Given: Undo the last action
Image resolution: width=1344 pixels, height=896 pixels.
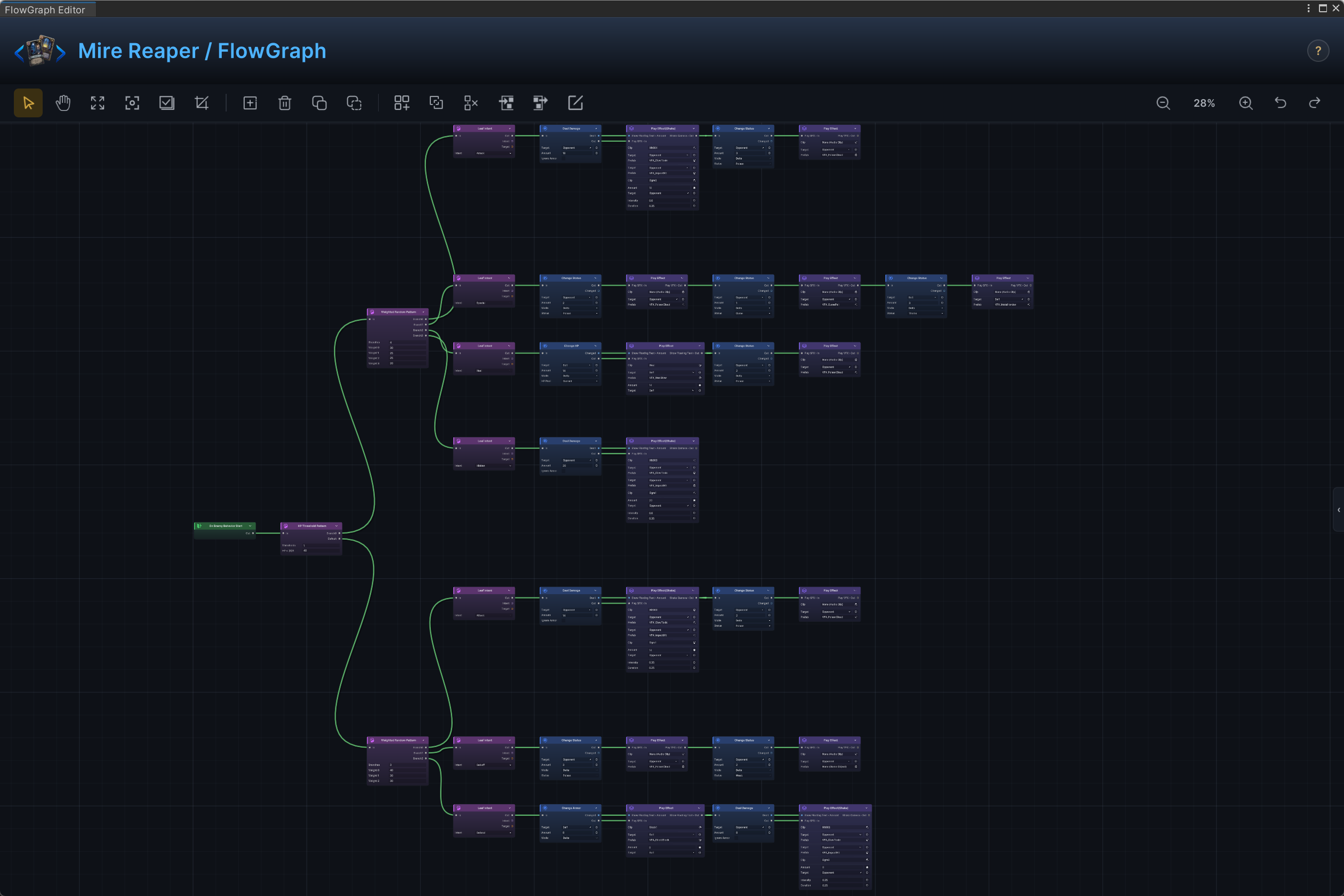Looking at the screenshot, I should tap(1281, 103).
